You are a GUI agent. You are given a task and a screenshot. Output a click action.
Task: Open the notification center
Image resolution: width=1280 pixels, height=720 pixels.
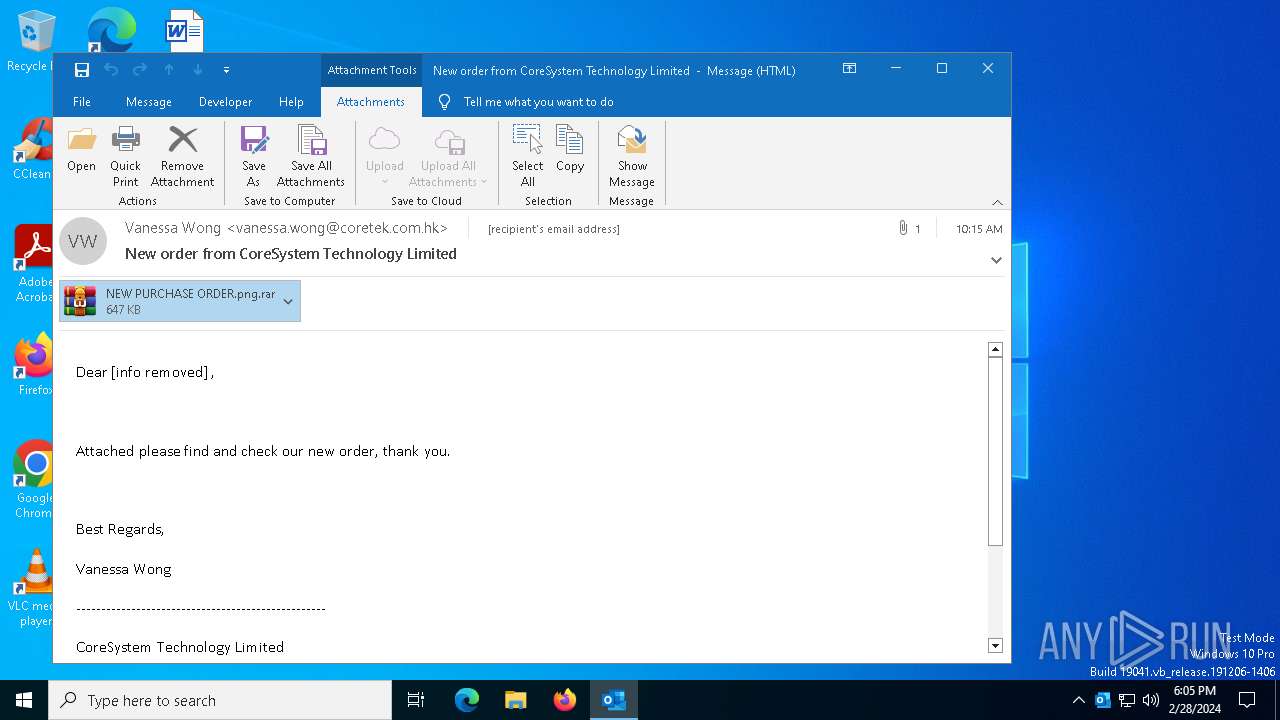point(1247,700)
